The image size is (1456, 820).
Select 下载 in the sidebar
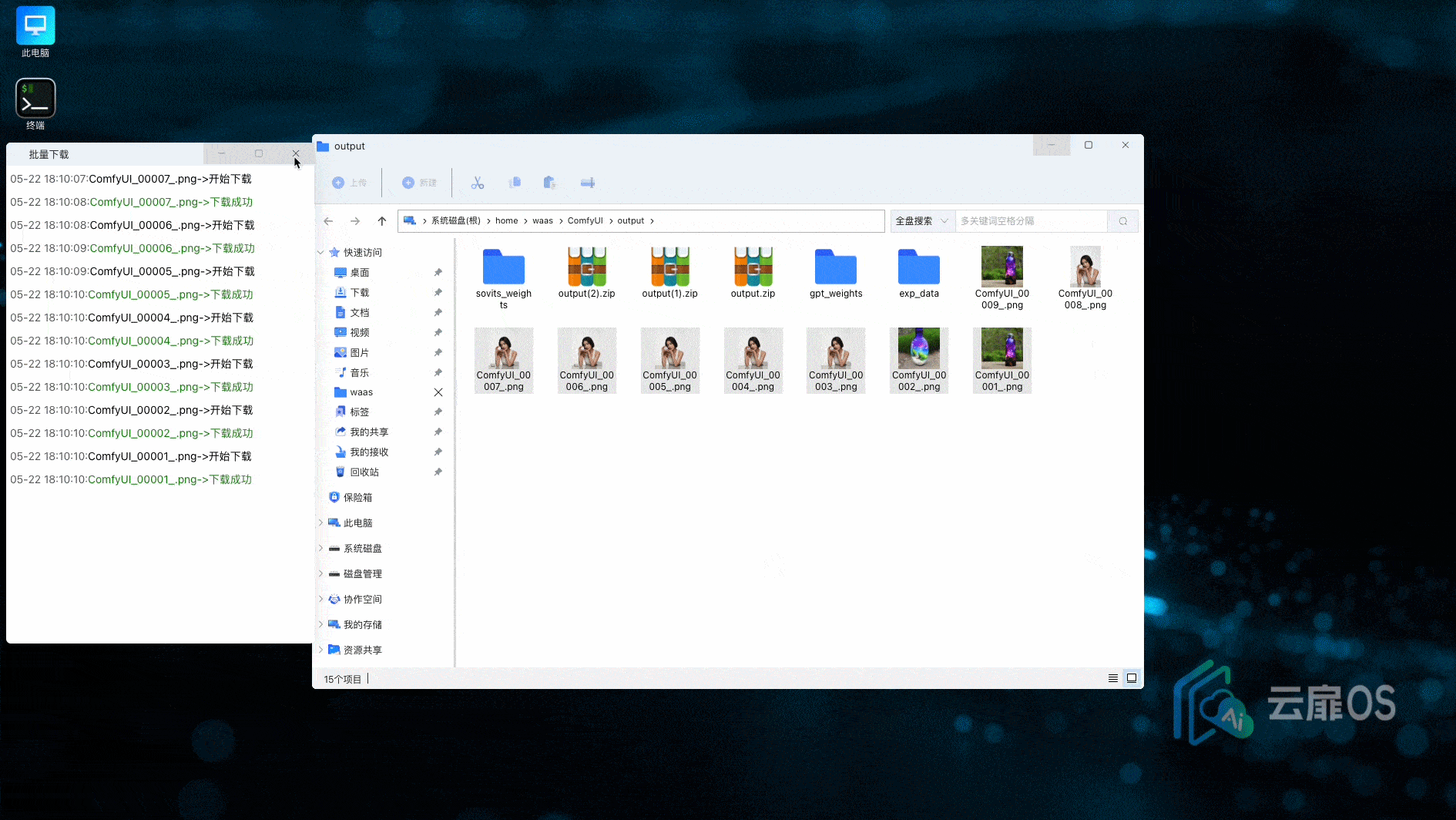tap(359, 293)
